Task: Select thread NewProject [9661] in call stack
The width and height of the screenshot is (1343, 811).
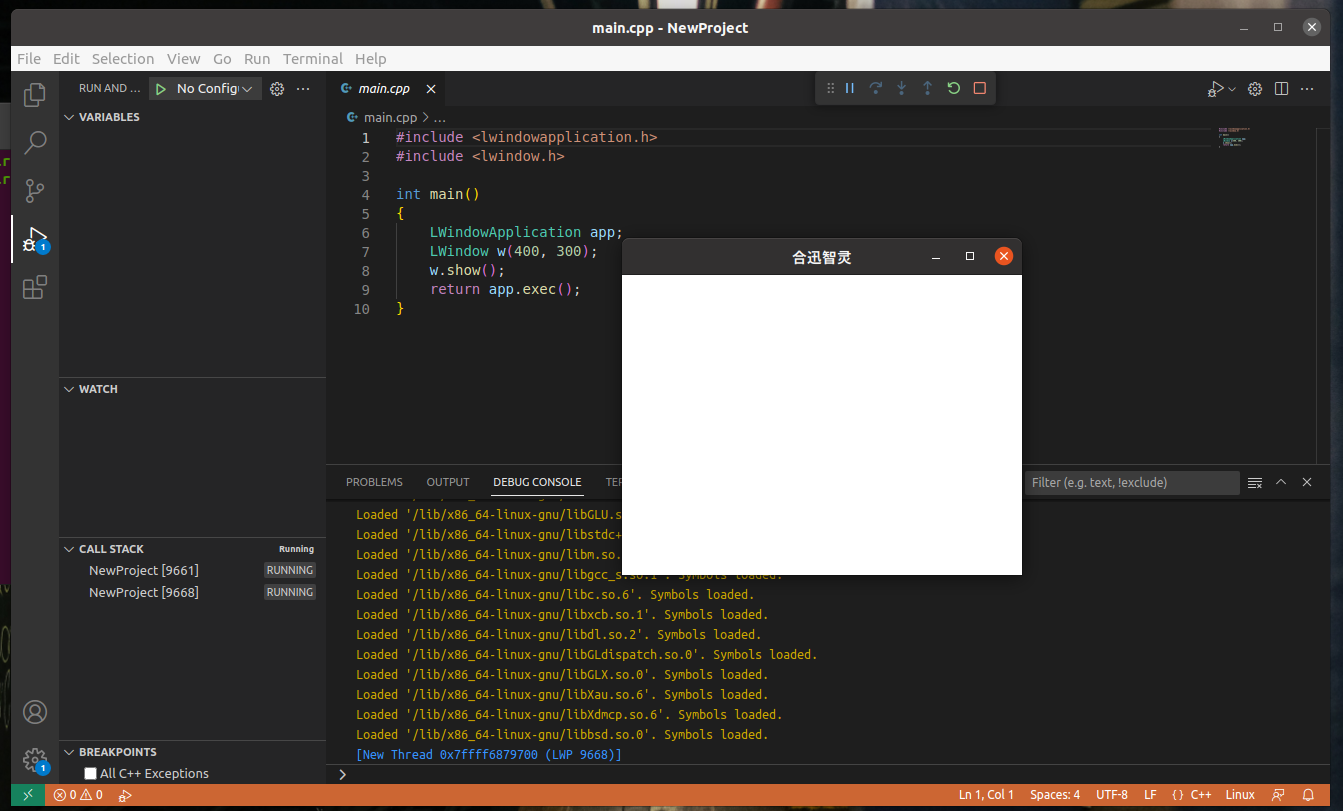Action: click(x=193, y=570)
